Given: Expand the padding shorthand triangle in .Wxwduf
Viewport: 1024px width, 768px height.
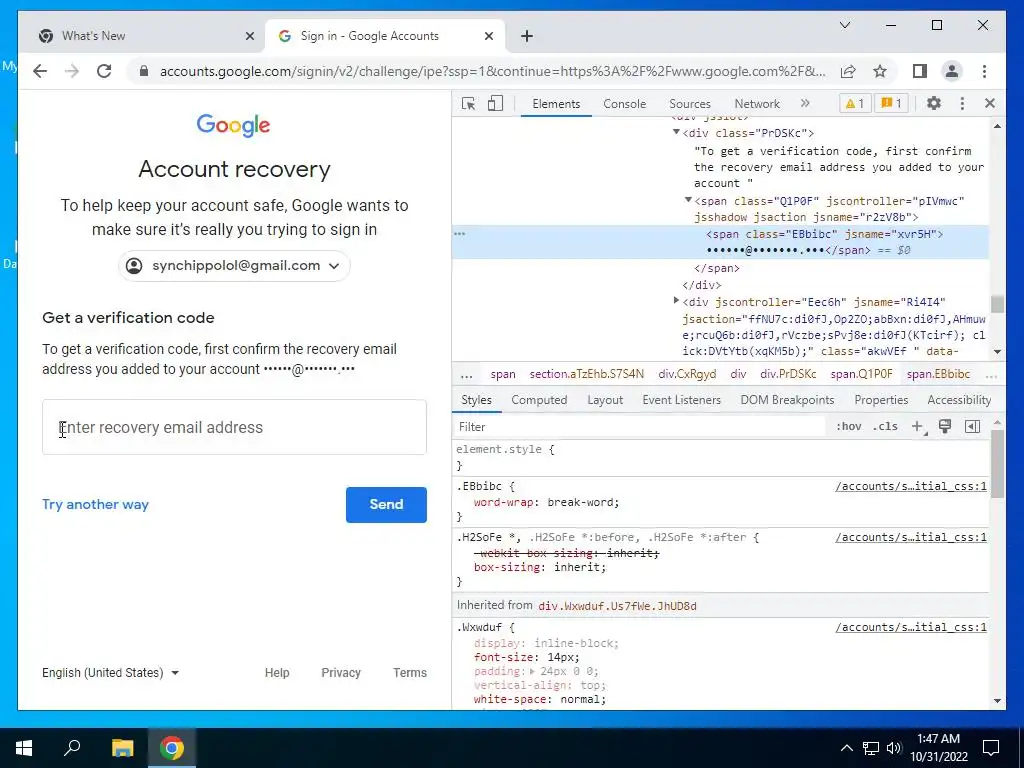Looking at the screenshot, I should [x=532, y=671].
